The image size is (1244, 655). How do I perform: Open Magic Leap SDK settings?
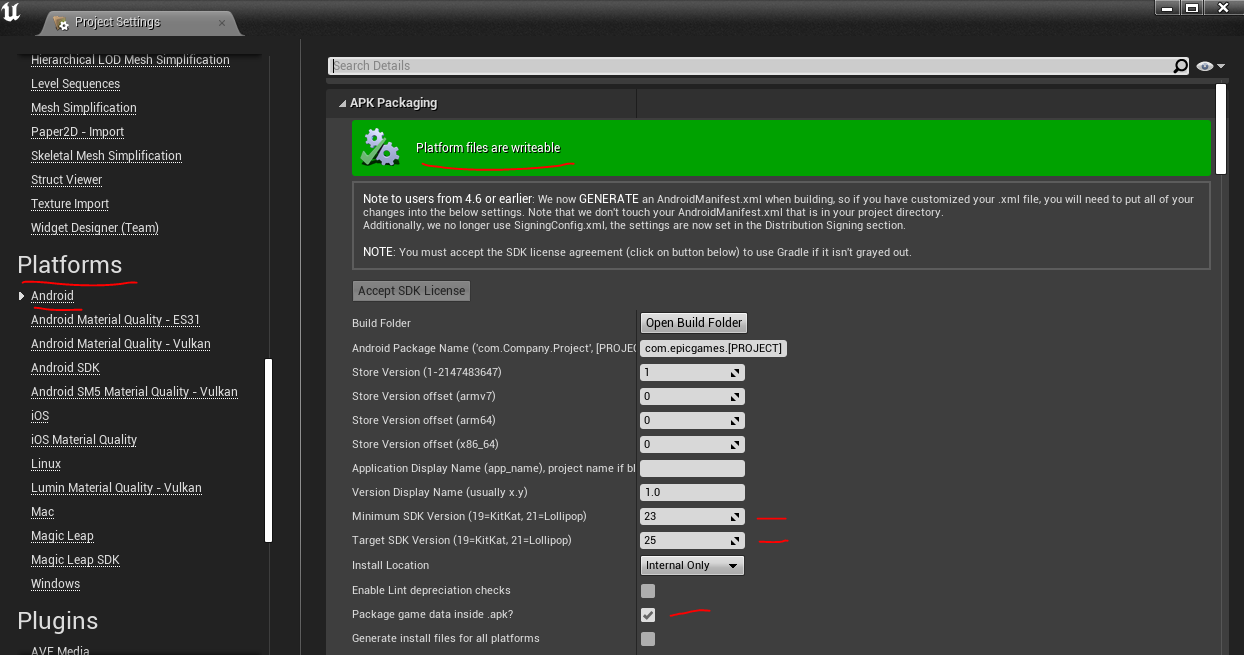[x=75, y=560]
